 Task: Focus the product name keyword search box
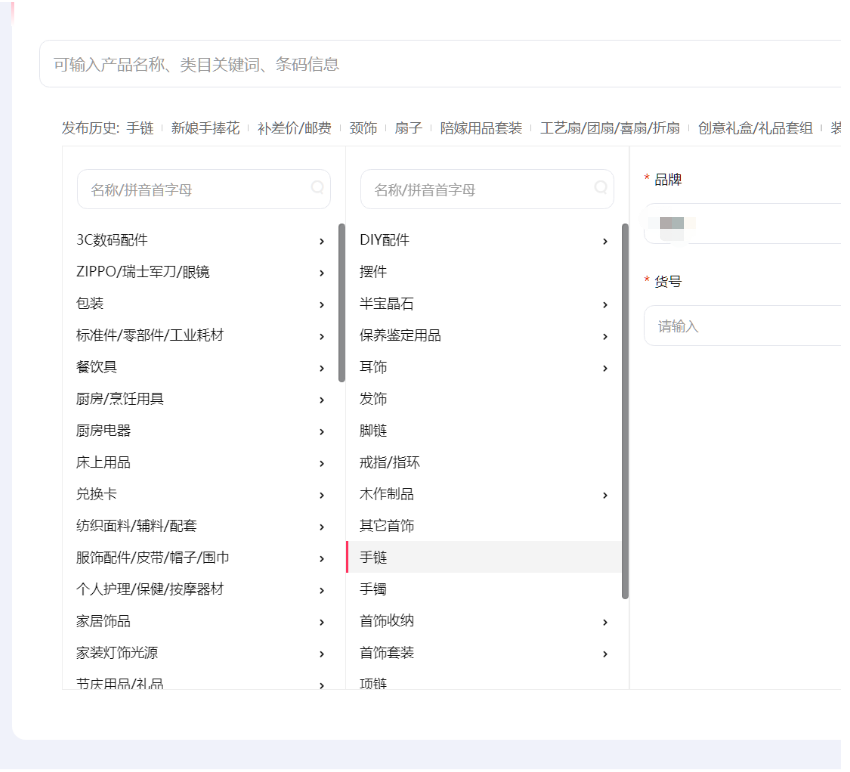click(440, 65)
